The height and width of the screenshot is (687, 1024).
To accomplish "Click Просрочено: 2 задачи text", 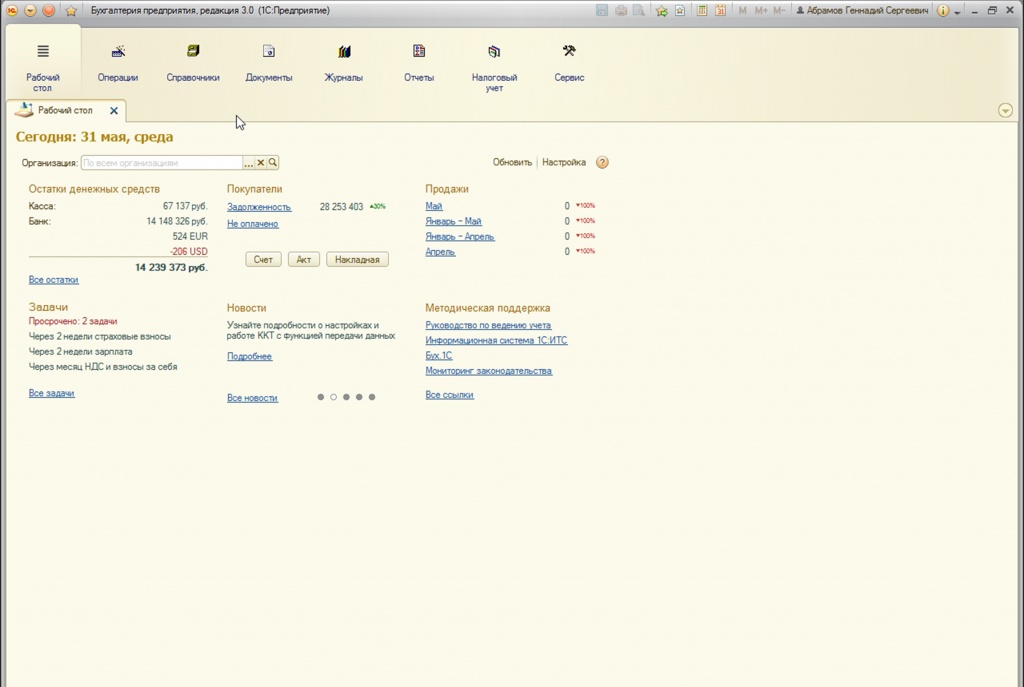I will pyautogui.click(x=73, y=321).
